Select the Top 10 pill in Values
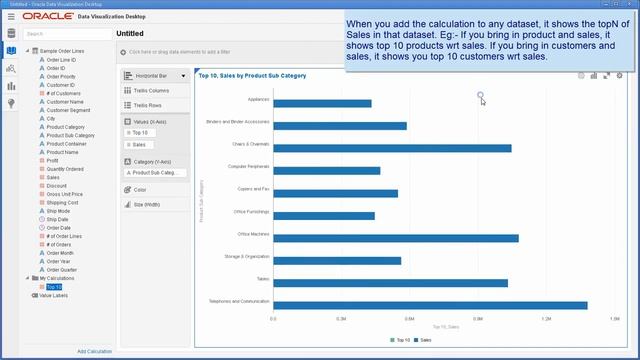The image size is (640, 360). (140, 133)
